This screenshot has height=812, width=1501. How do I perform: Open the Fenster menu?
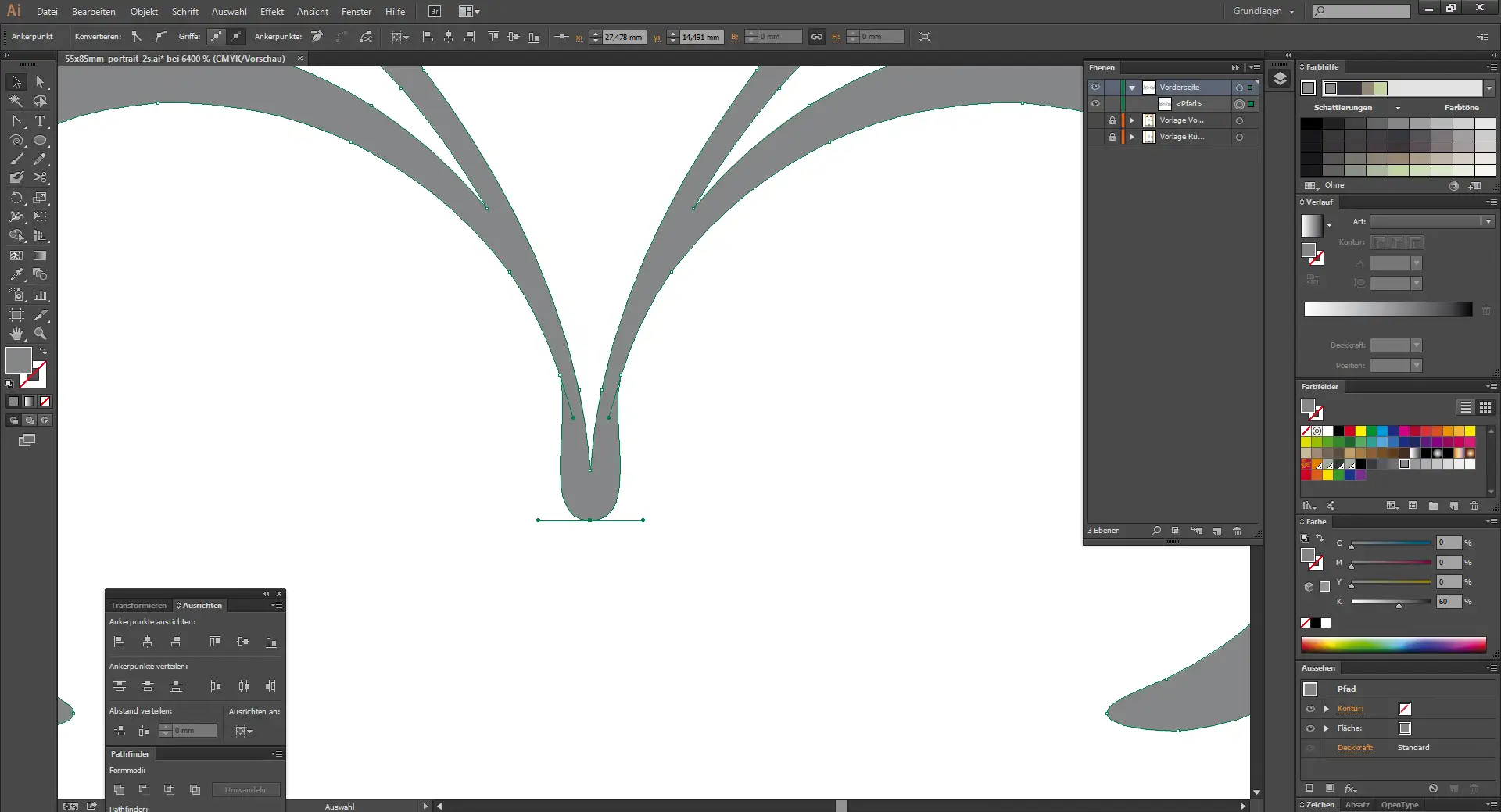click(356, 12)
